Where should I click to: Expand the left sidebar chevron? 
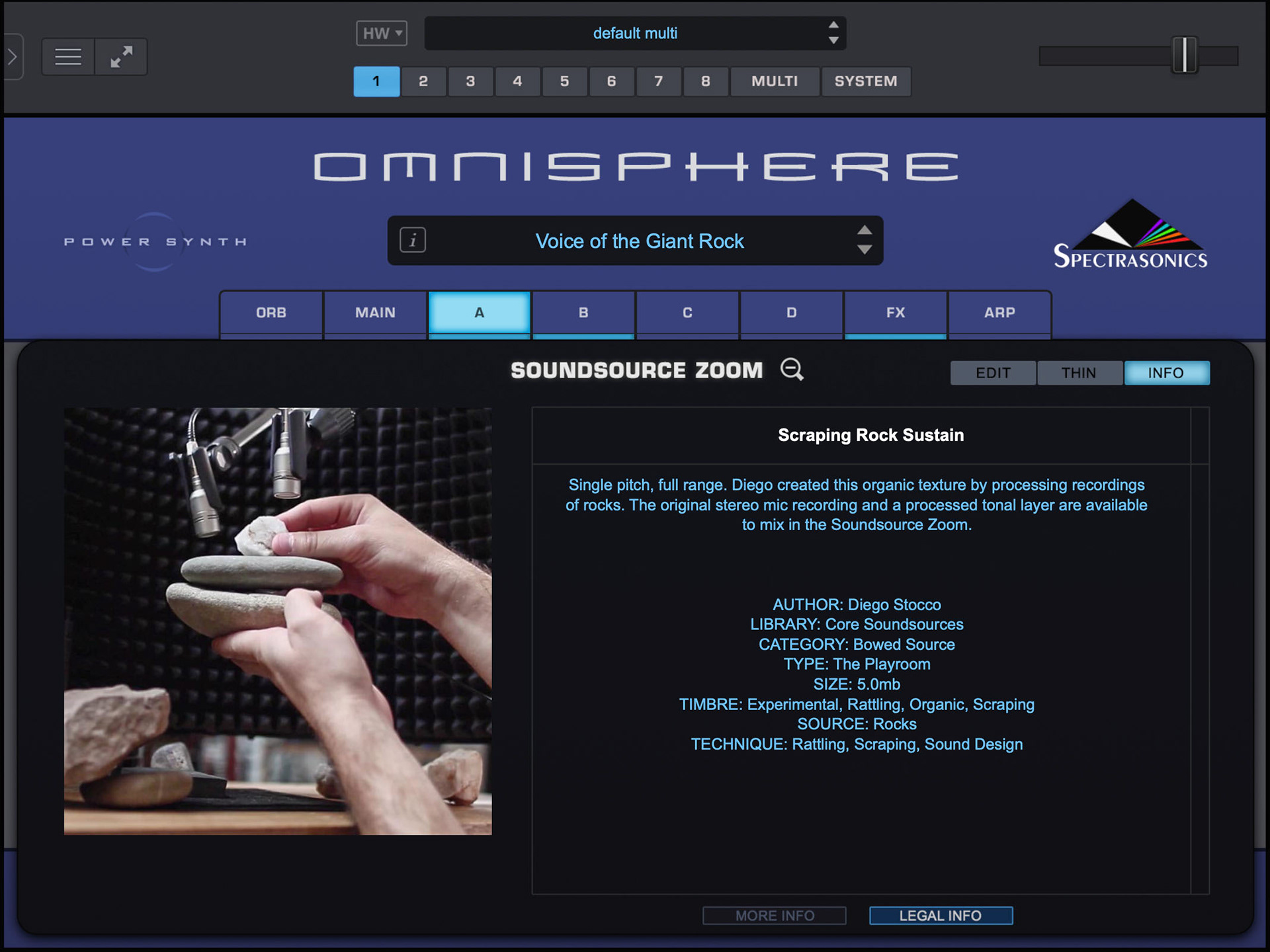point(12,57)
